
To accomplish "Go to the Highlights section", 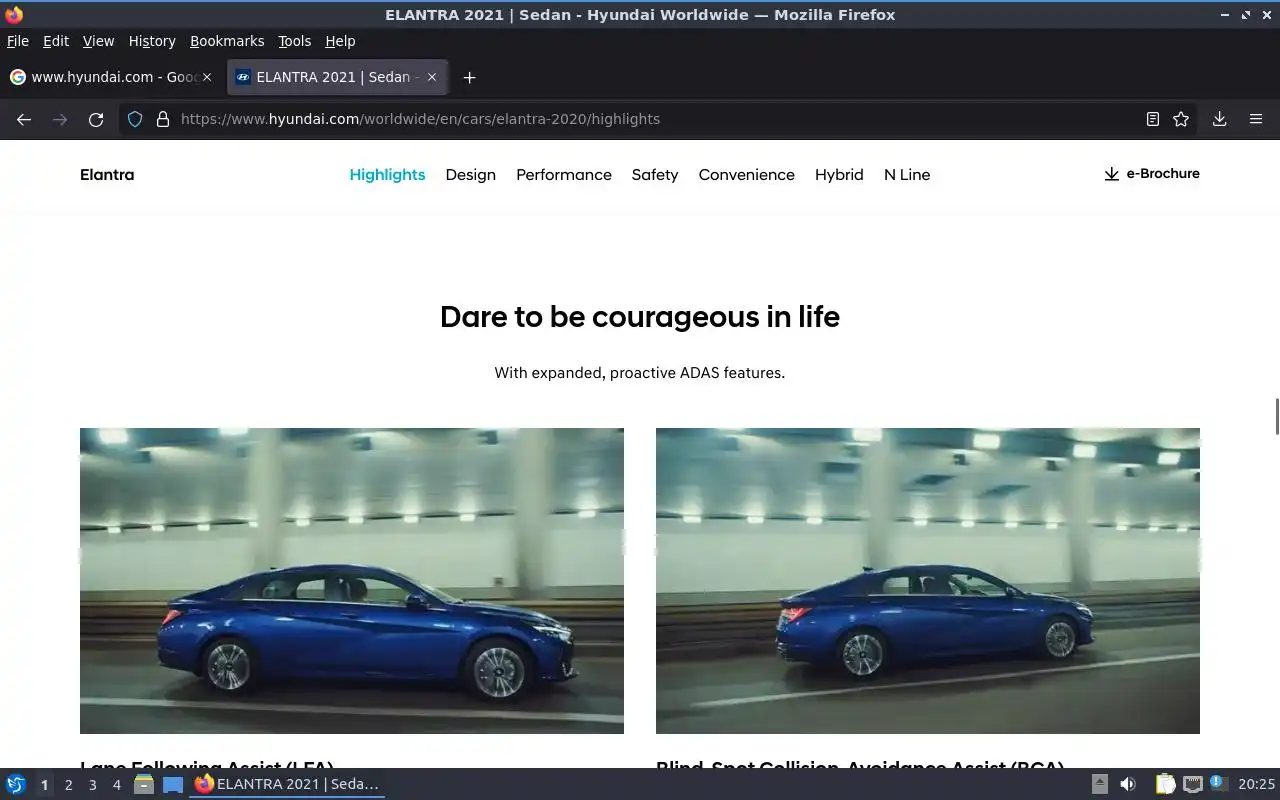I will tap(387, 174).
